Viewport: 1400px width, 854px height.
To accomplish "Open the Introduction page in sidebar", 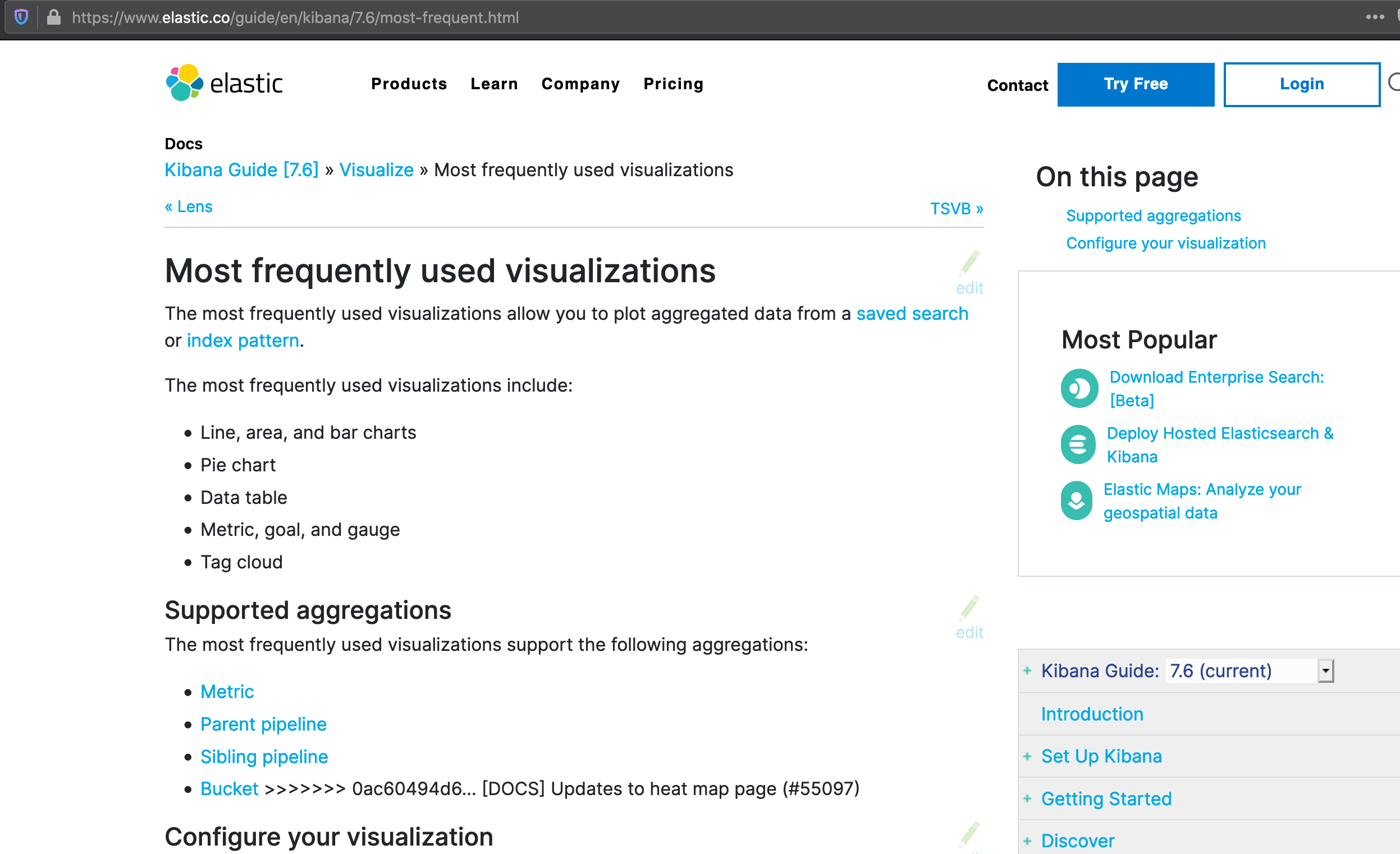I will coord(1092,714).
